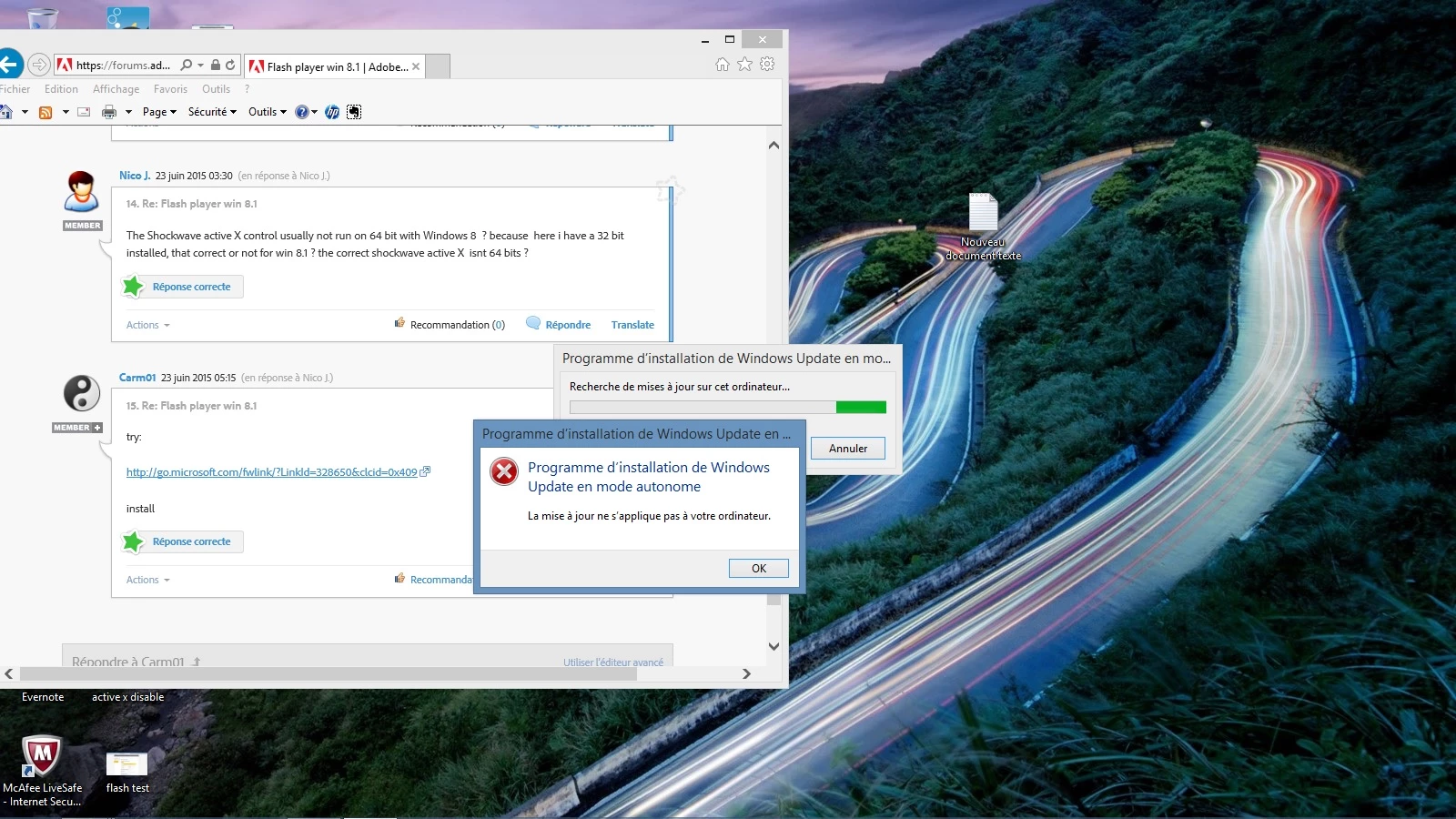The height and width of the screenshot is (819, 1456).
Task: Click the forward navigation arrow
Action: pyautogui.click(x=39, y=65)
